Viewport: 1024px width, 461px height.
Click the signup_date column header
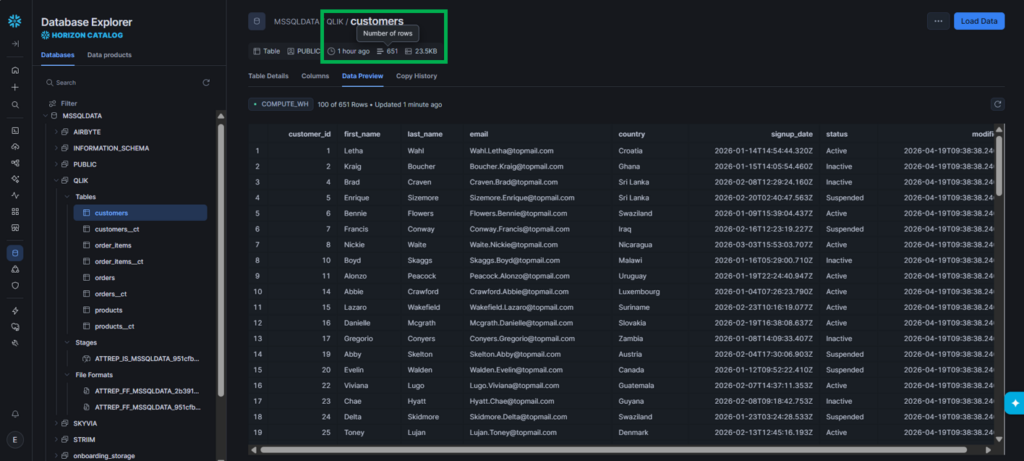click(791, 134)
